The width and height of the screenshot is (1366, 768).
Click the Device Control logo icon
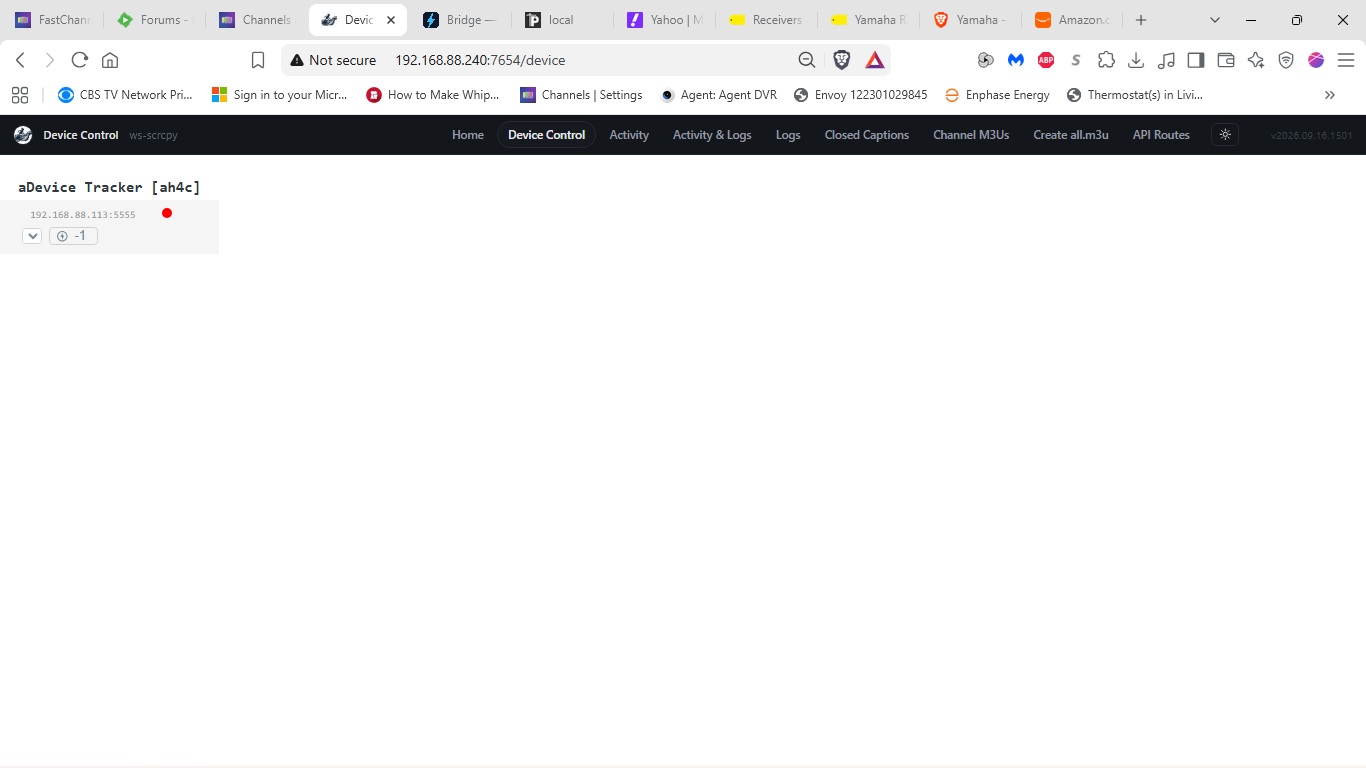(23, 135)
